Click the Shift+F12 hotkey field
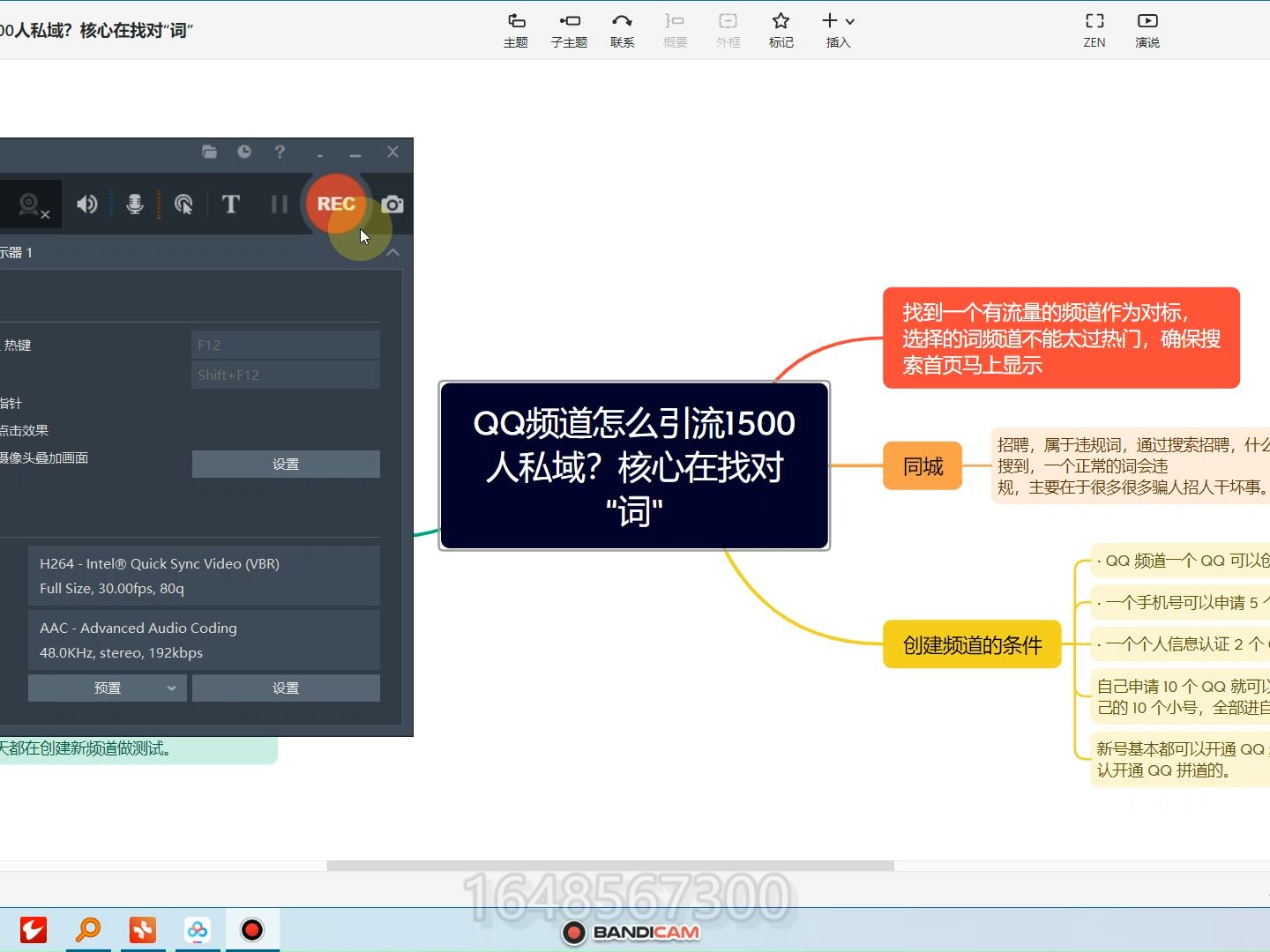Screen dimensions: 1270x952 [286, 375]
